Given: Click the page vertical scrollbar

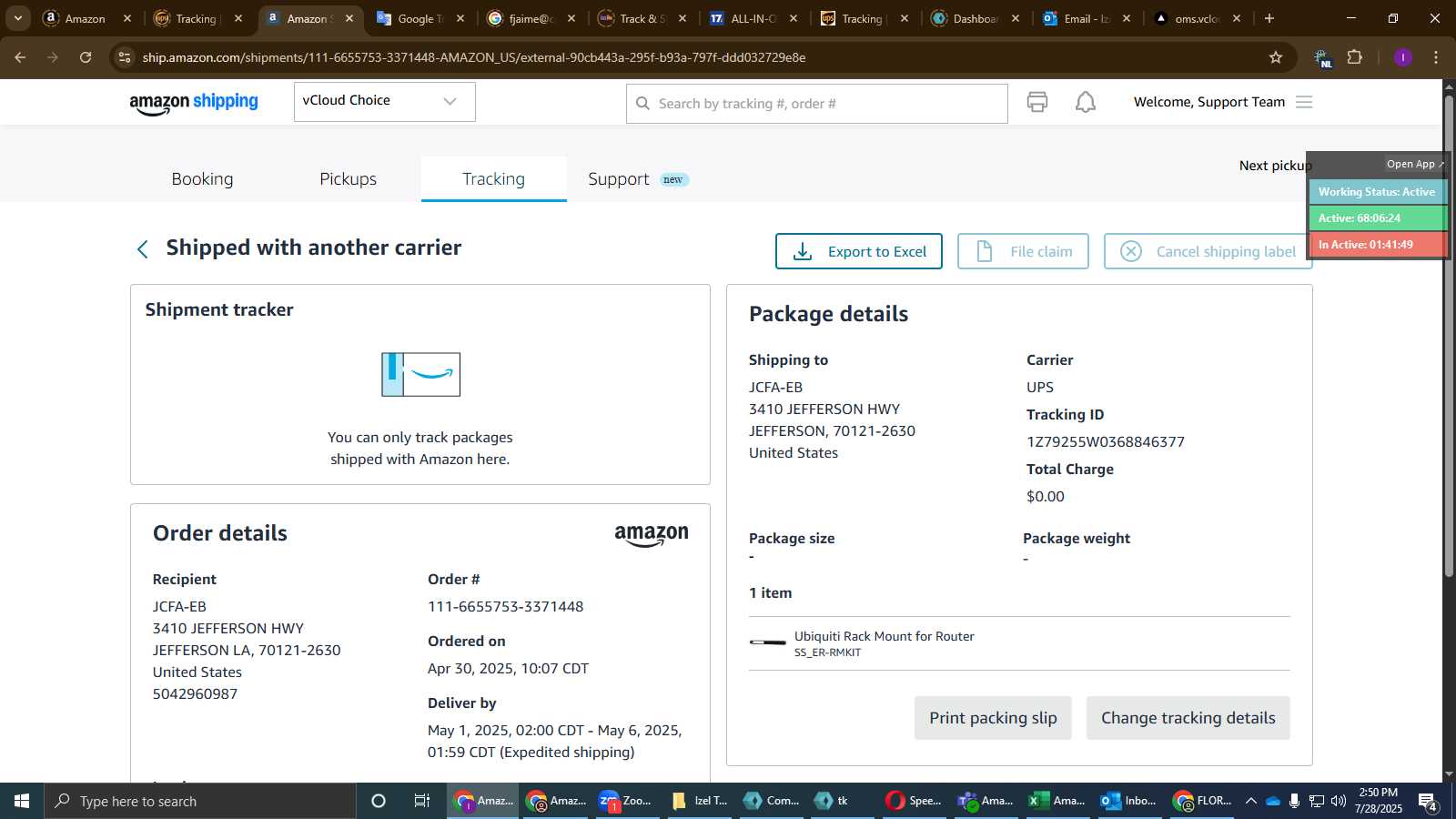Looking at the screenshot, I should tap(1449, 337).
